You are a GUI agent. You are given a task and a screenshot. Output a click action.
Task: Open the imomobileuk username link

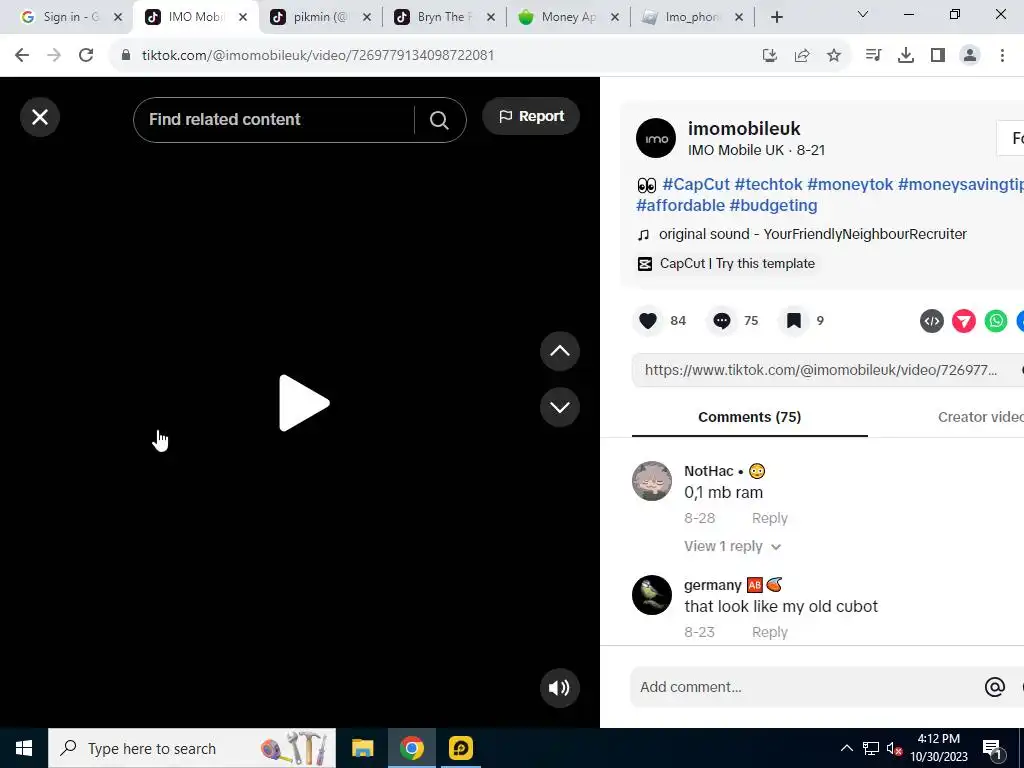point(744,129)
